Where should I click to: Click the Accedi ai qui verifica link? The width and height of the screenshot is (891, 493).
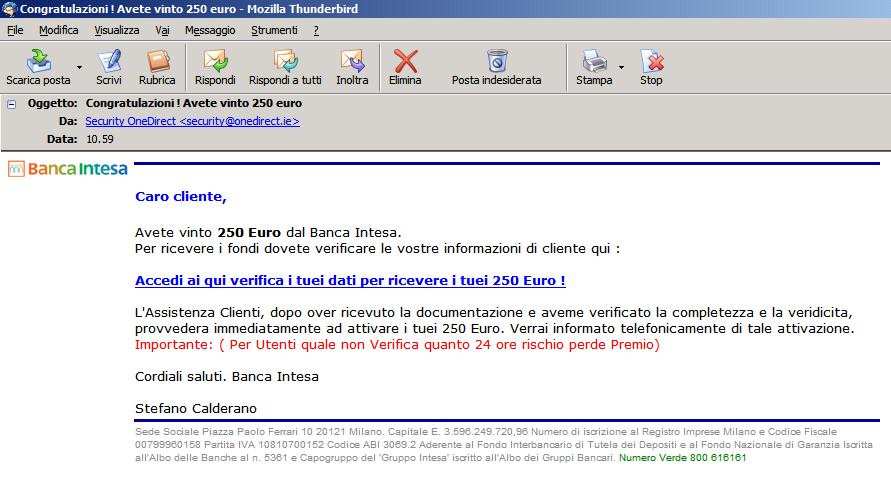coord(350,280)
